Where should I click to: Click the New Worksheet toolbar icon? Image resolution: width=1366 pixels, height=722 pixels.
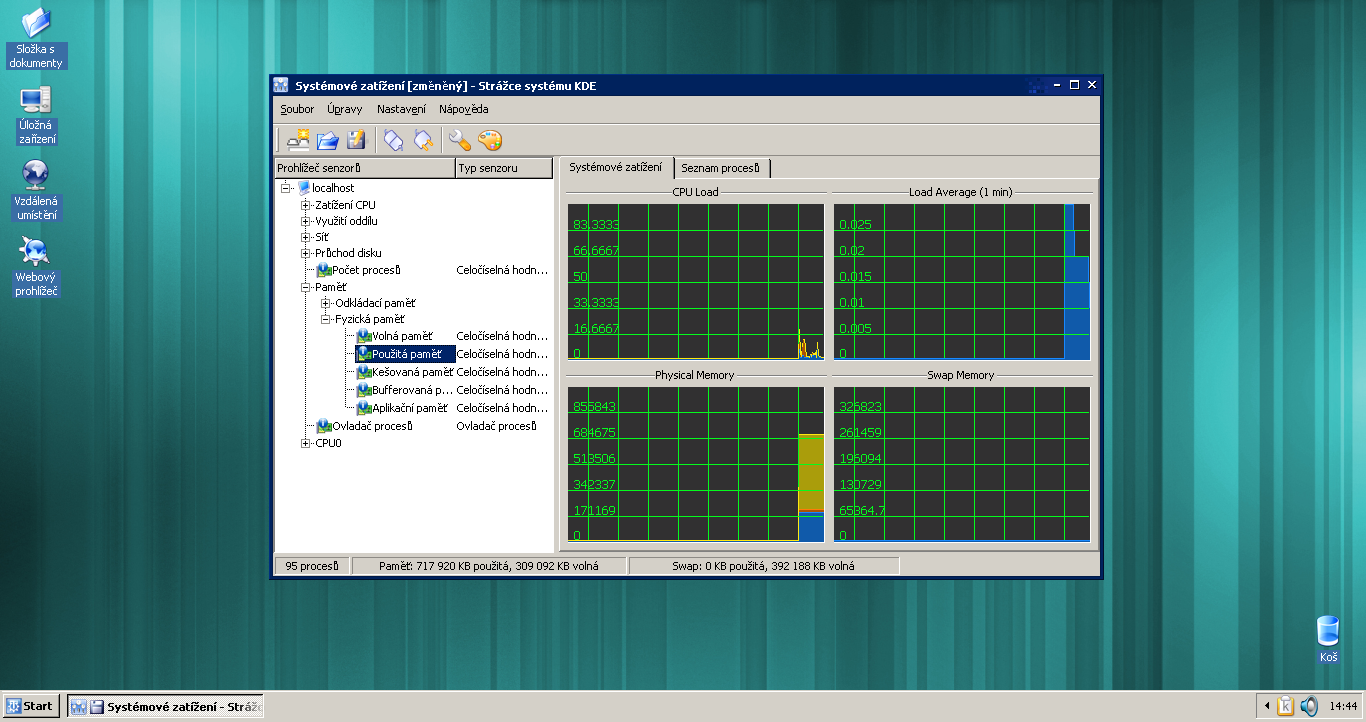[x=298, y=141]
